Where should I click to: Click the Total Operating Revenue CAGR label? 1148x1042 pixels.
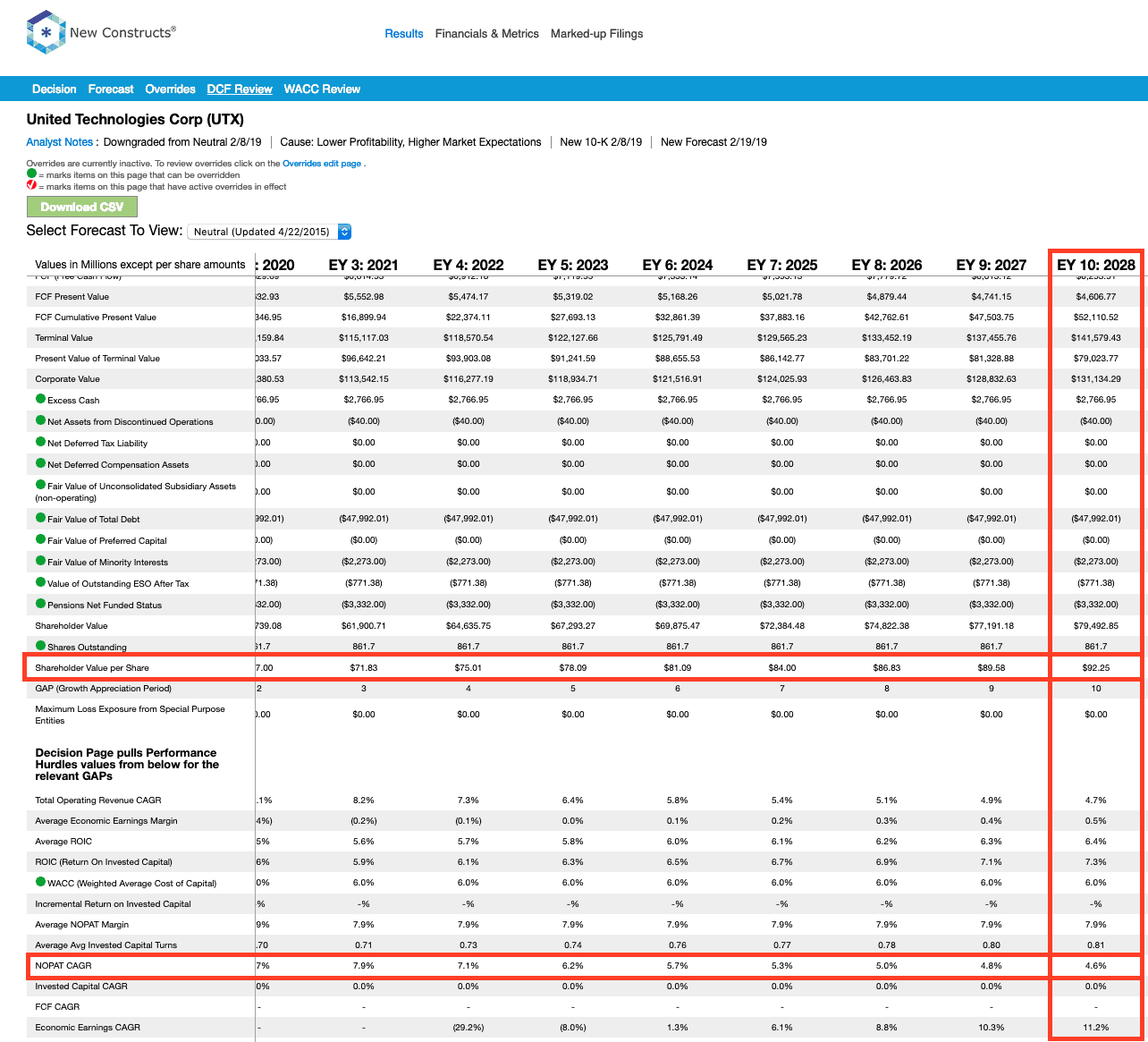pos(98,801)
